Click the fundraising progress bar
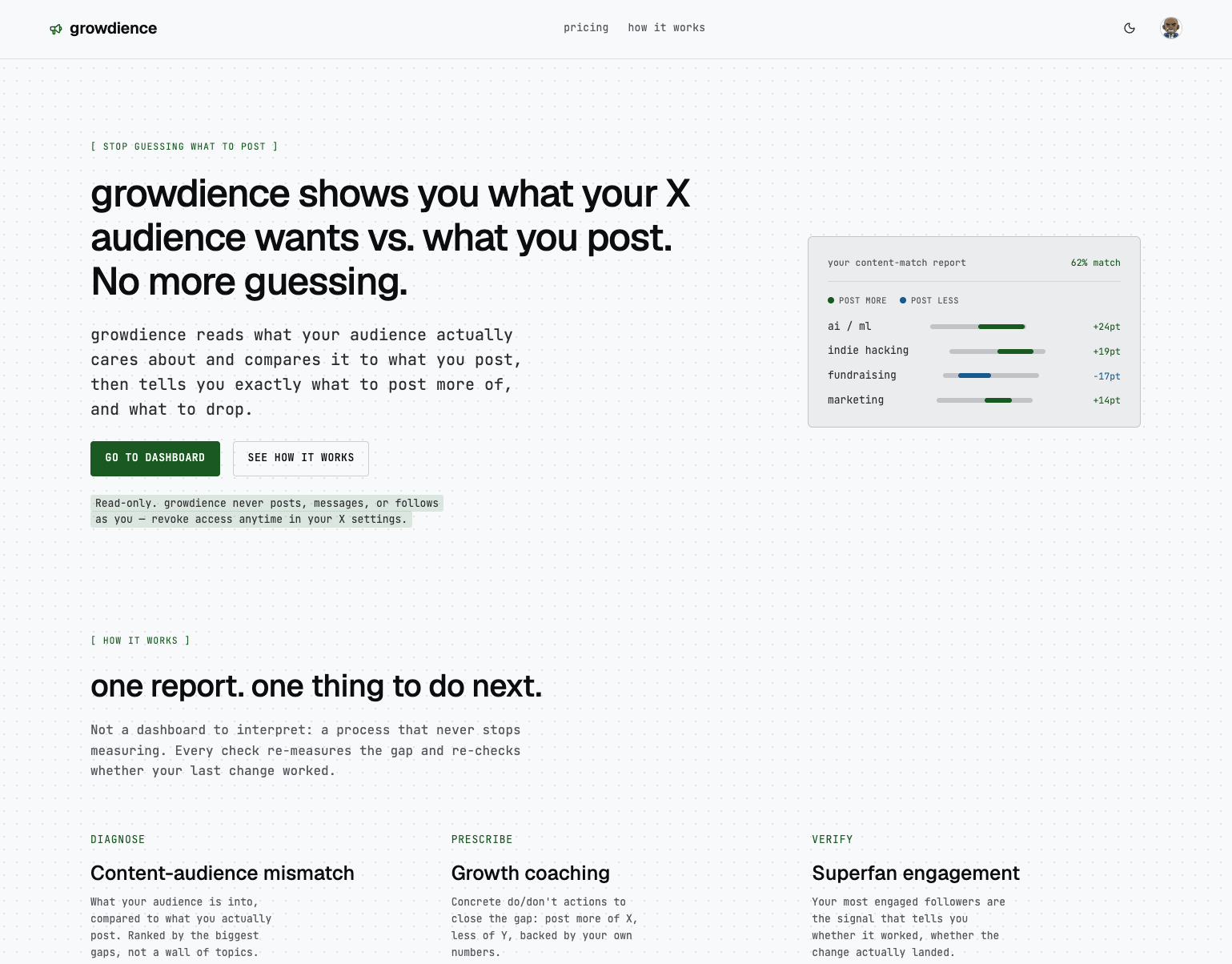1232x964 pixels. click(991, 376)
